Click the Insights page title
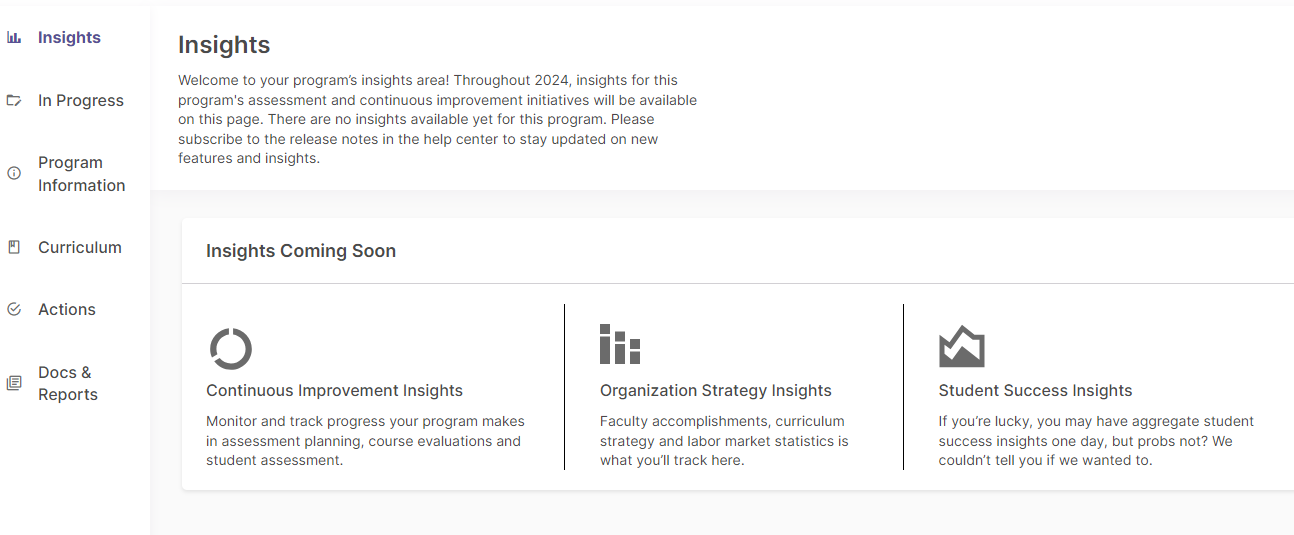The width and height of the screenshot is (1294, 535). pos(224,45)
